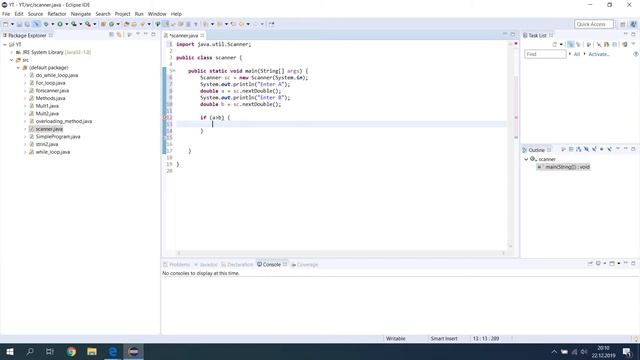Click Synchronize Changed icon in Task List
Image resolution: width=640 pixels, height=360 pixels.
coord(625,44)
